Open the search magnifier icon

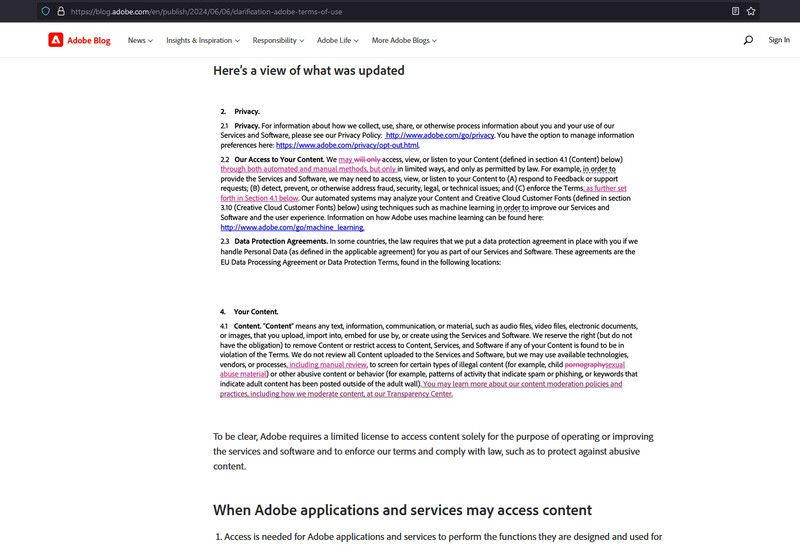pyautogui.click(x=748, y=40)
